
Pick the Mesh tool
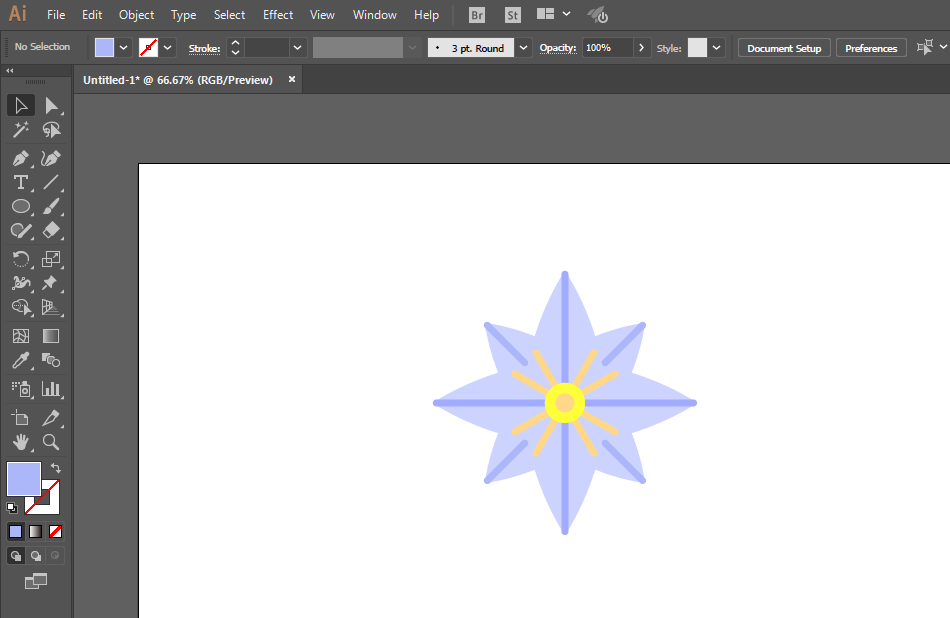21,336
